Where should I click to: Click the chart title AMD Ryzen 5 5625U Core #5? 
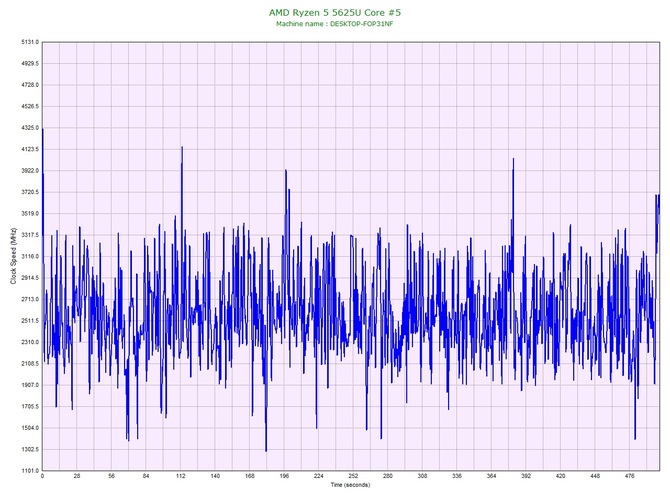pyautogui.click(x=335, y=12)
